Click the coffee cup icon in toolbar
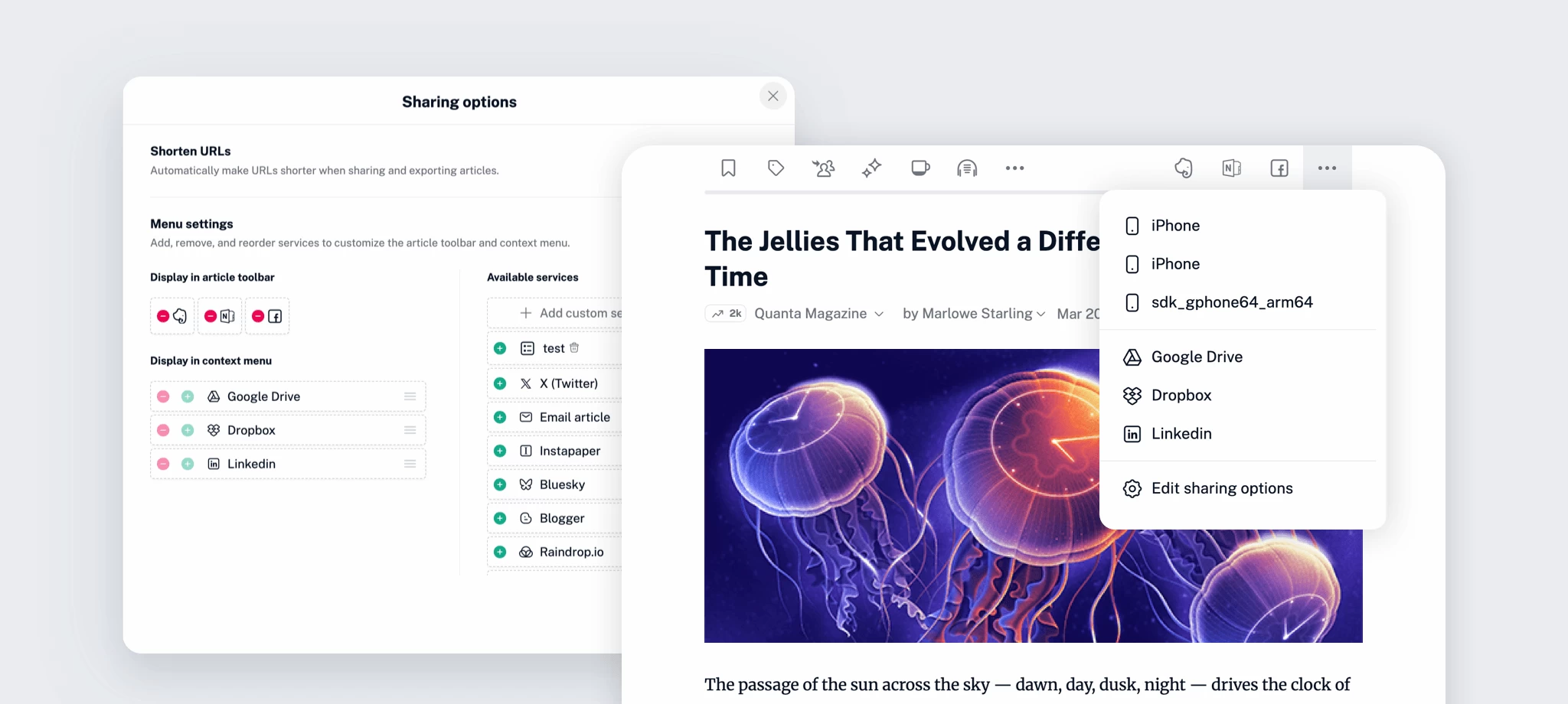1568x704 pixels. 920,168
